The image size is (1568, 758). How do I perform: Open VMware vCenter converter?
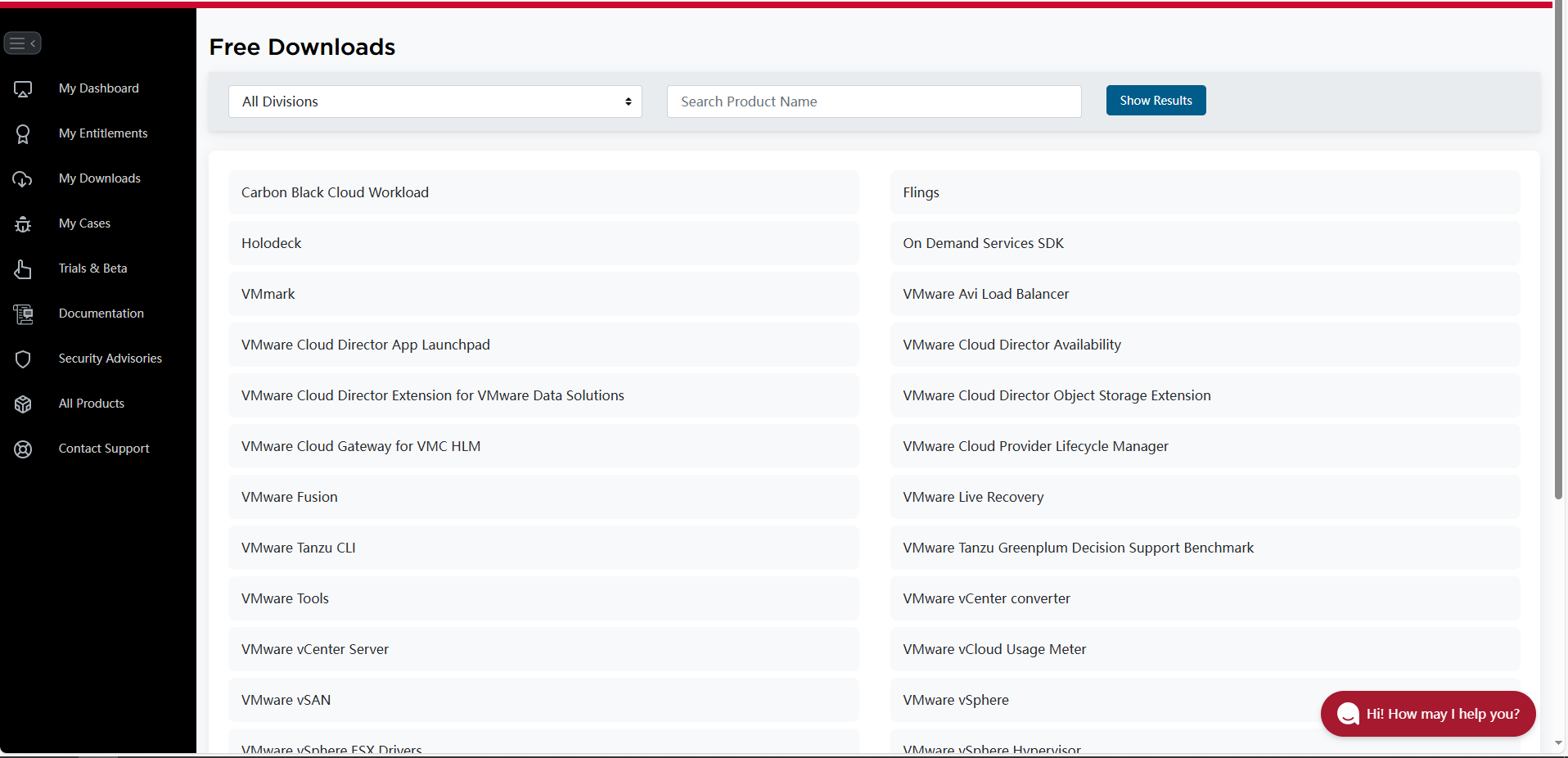(x=1205, y=598)
